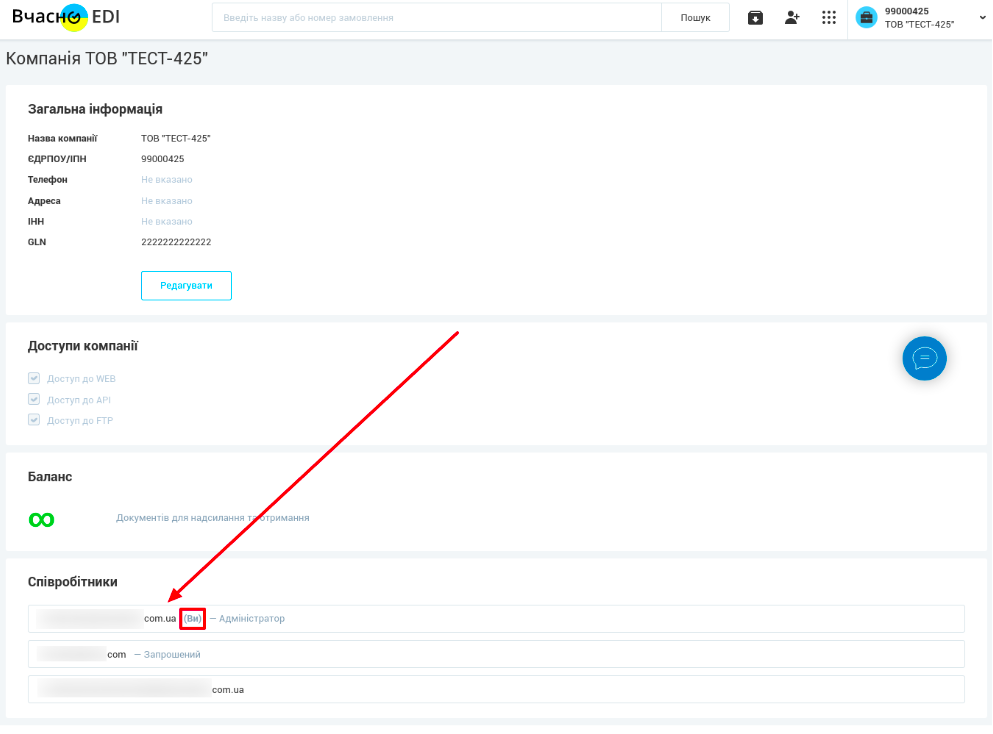Click the Документів для надсилання та отримання text

212,518
